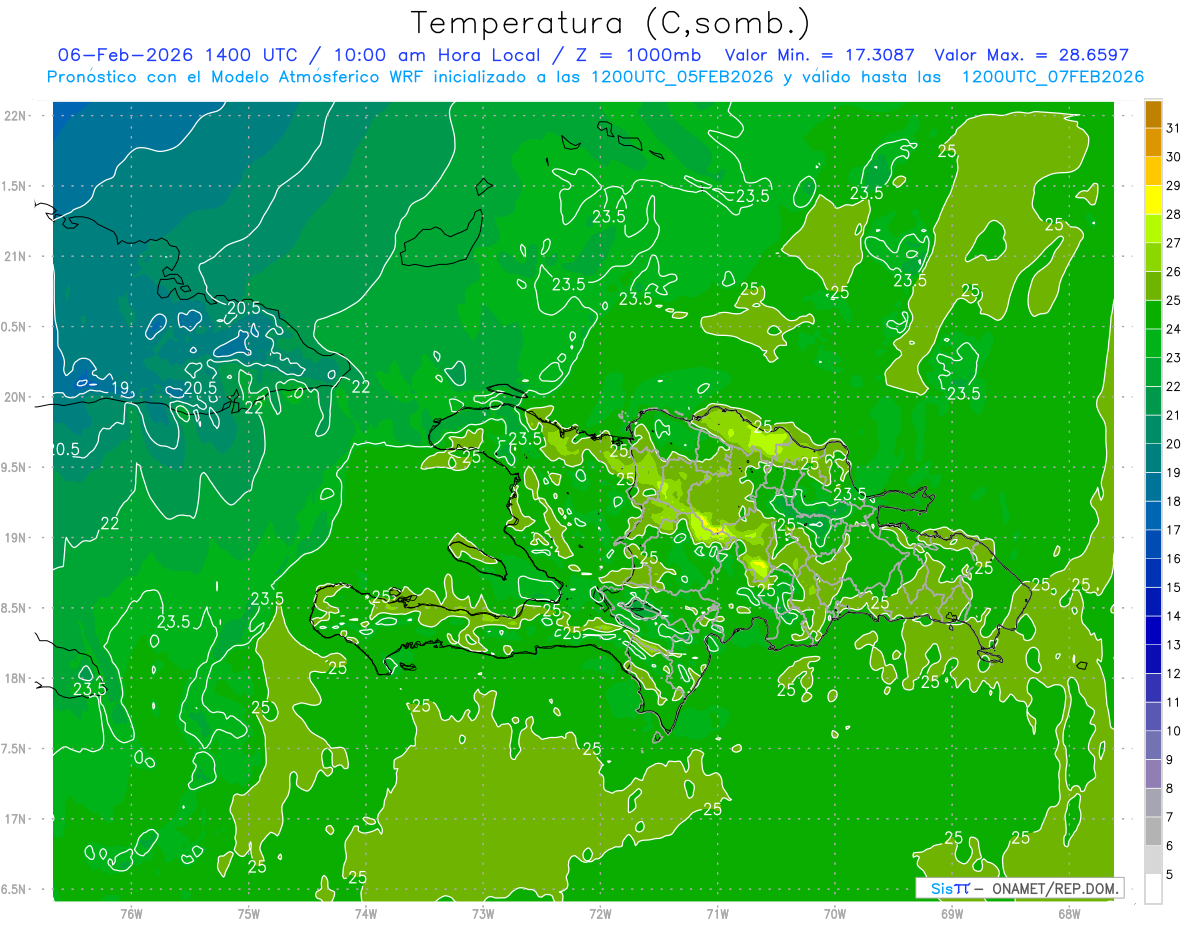Viewport: 1200px width, 927px height.
Task: Click the legend value "10"
Action: (1174, 731)
